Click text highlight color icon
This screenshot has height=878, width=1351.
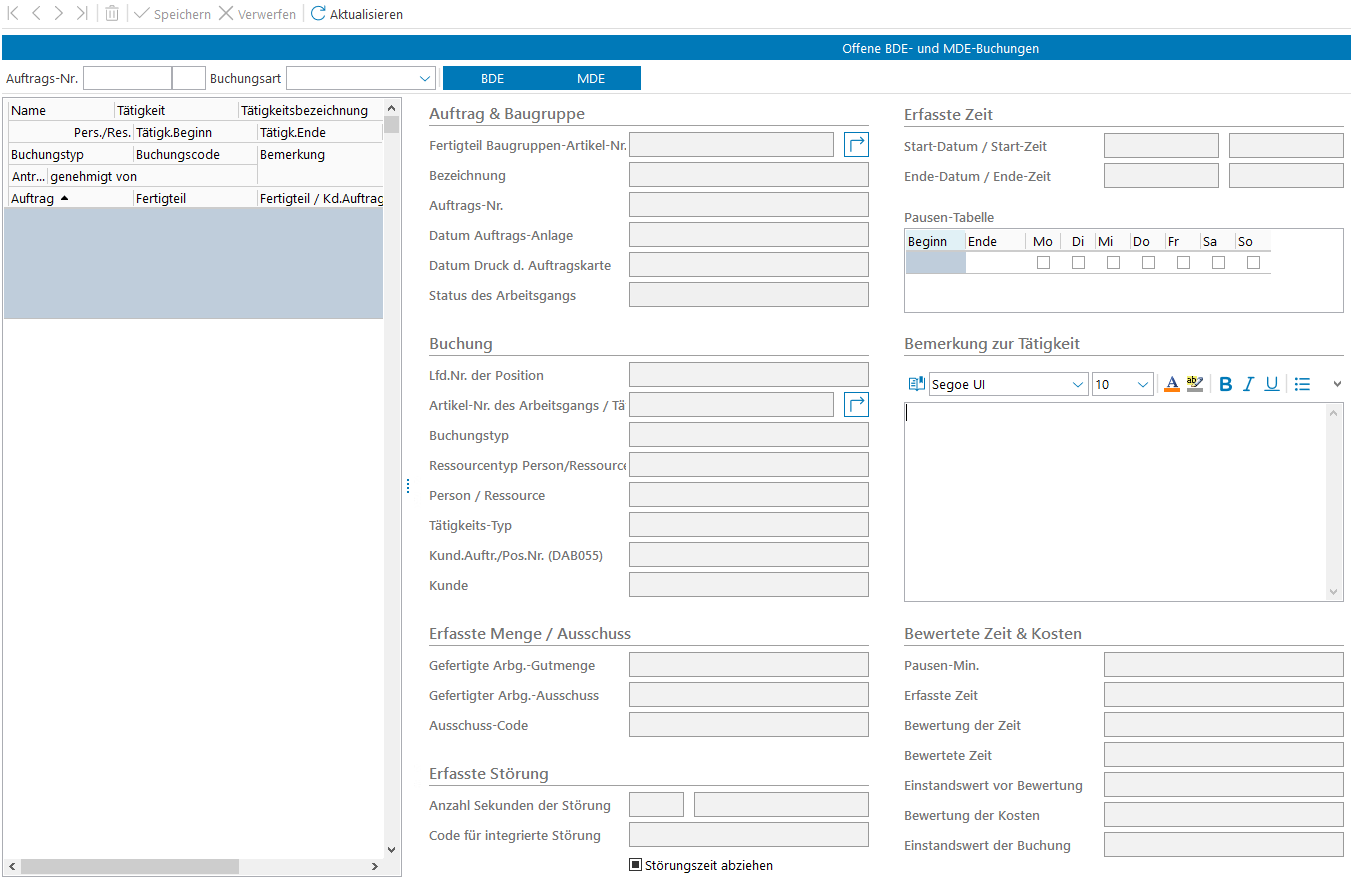coord(1194,384)
